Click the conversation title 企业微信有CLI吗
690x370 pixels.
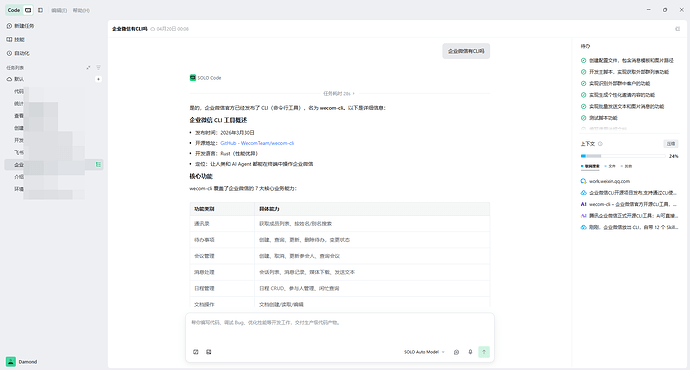pos(129,29)
